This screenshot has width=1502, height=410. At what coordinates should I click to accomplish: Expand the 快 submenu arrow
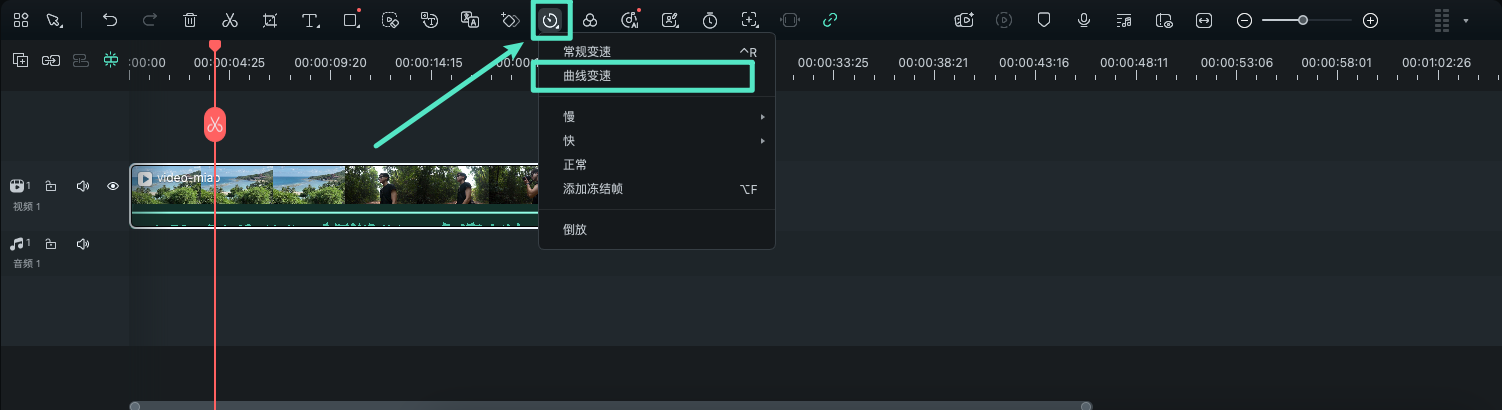763,141
